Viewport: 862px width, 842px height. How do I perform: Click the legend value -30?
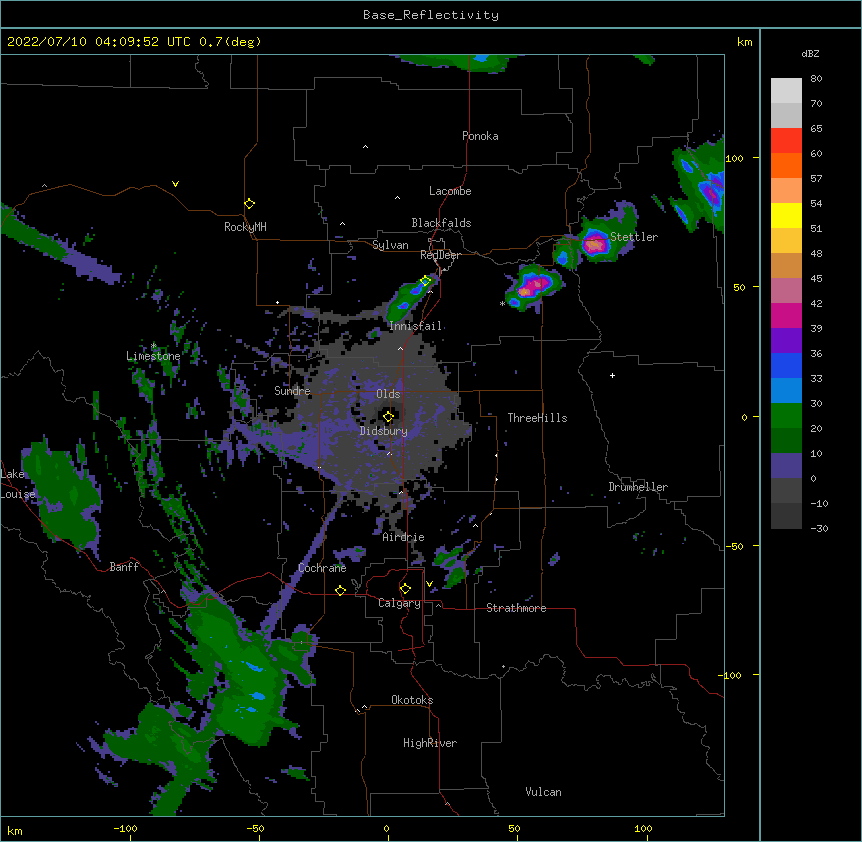click(819, 528)
